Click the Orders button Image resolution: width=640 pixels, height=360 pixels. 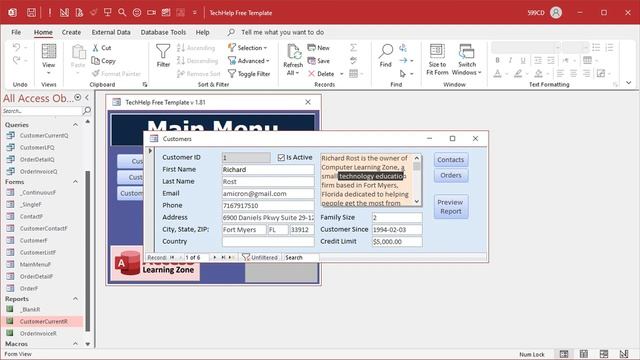[451, 175]
